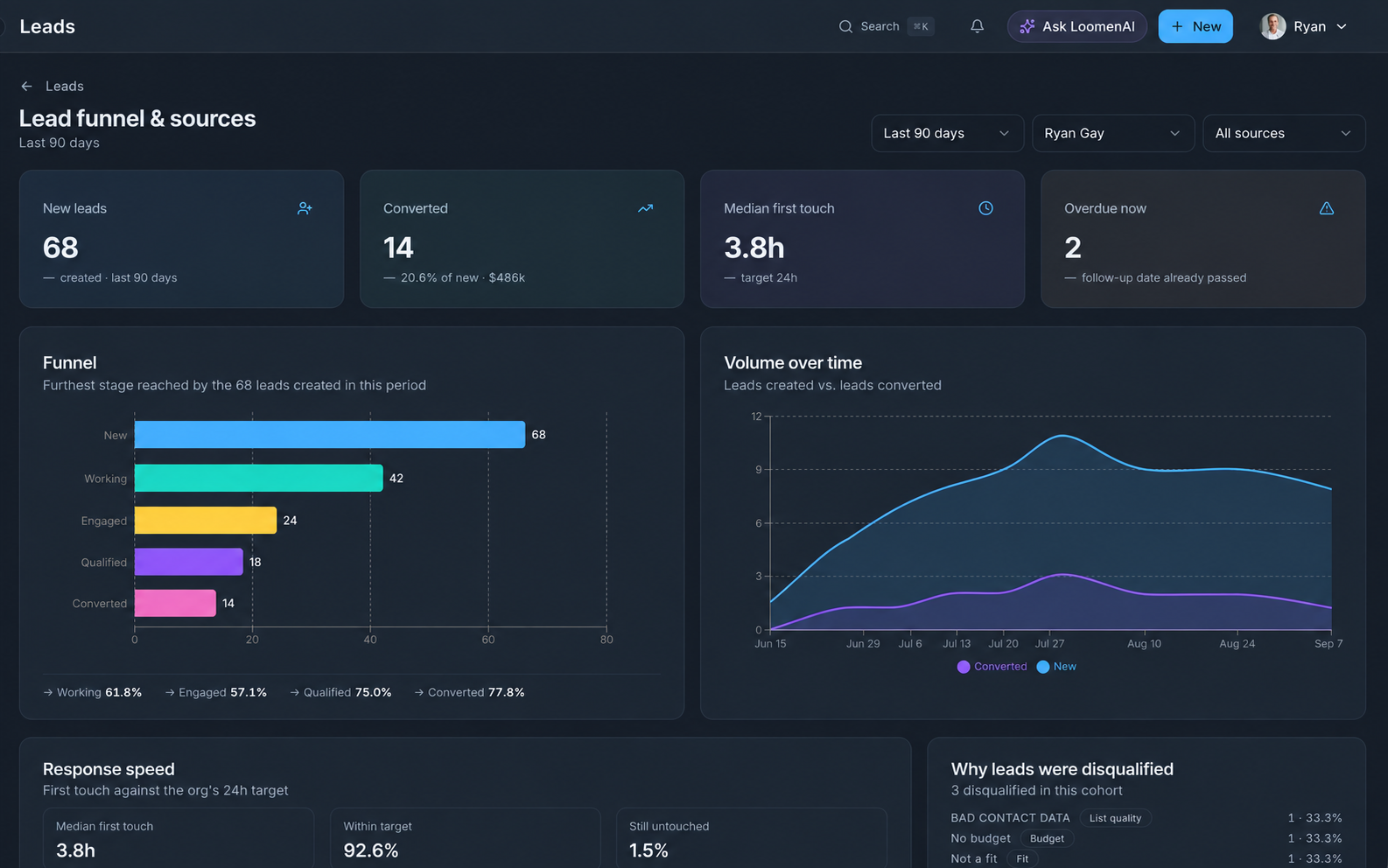This screenshot has width=1388, height=868.
Task: Click the 3.8h value in Median first touch card
Action: point(754,248)
